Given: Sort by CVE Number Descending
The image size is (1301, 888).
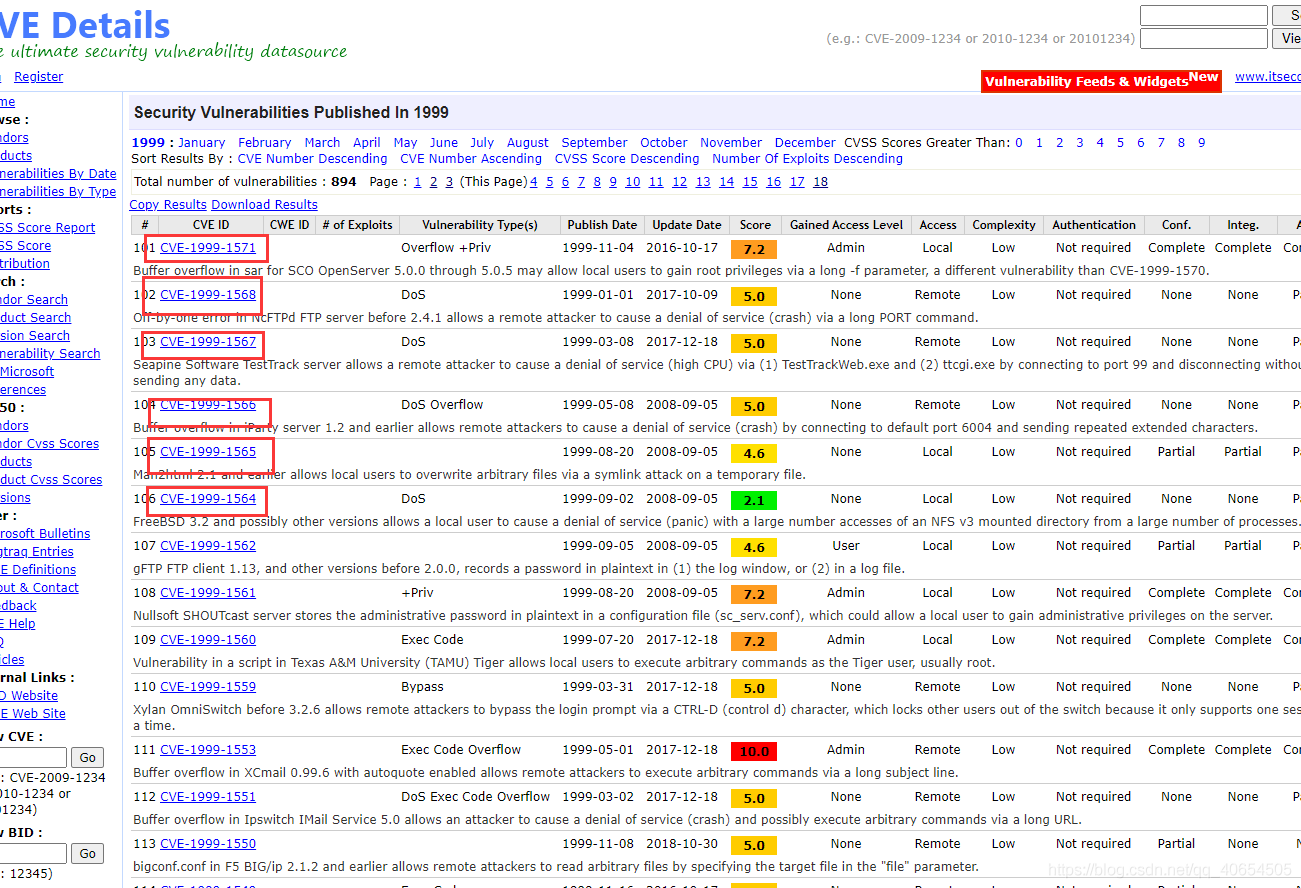Looking at the screenshot, I should click(x=312, y=159).
